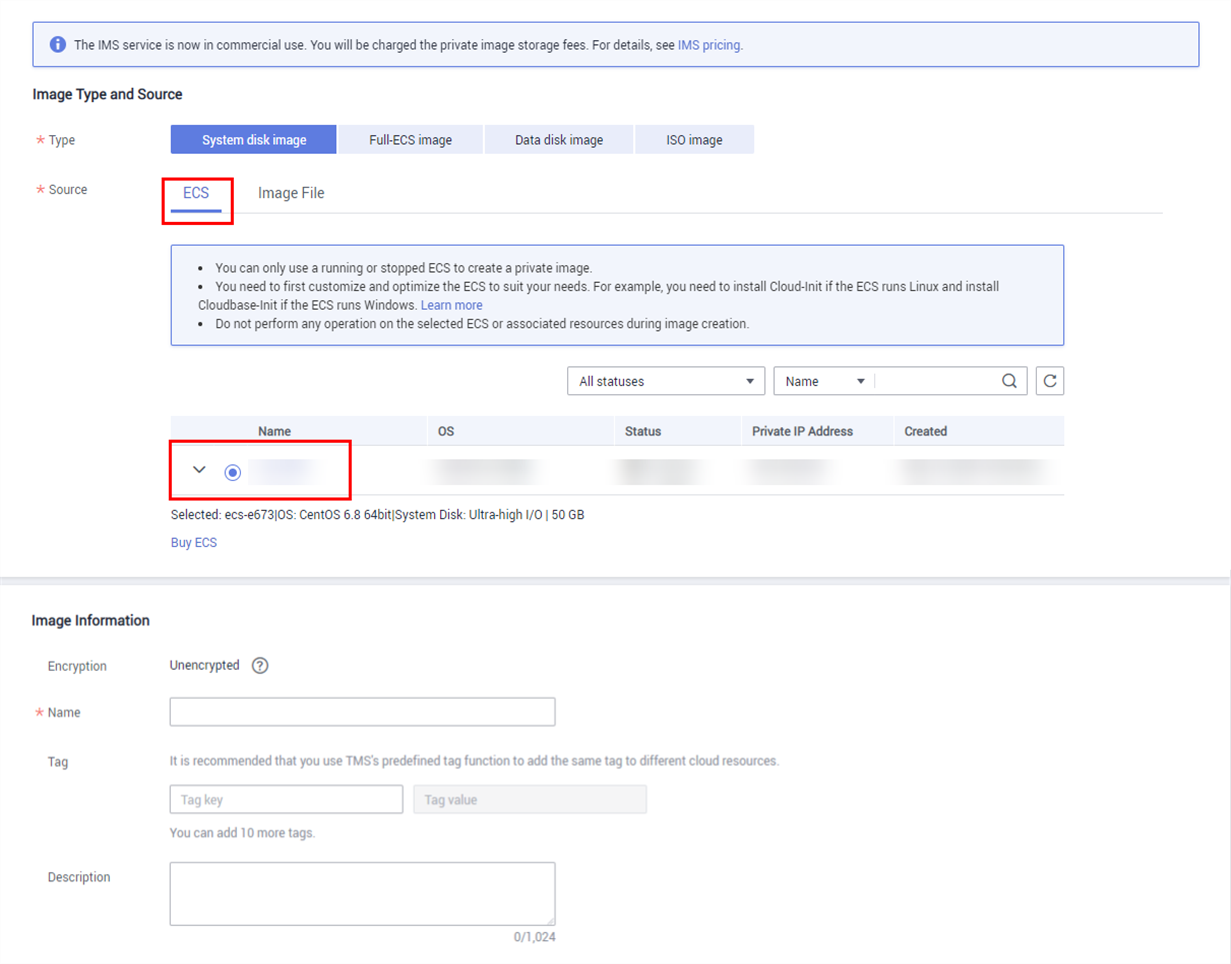Screen dimensions: 1231x964
Task: Click the Description text area
Action: pyautogui.click(x=363, y=894)
